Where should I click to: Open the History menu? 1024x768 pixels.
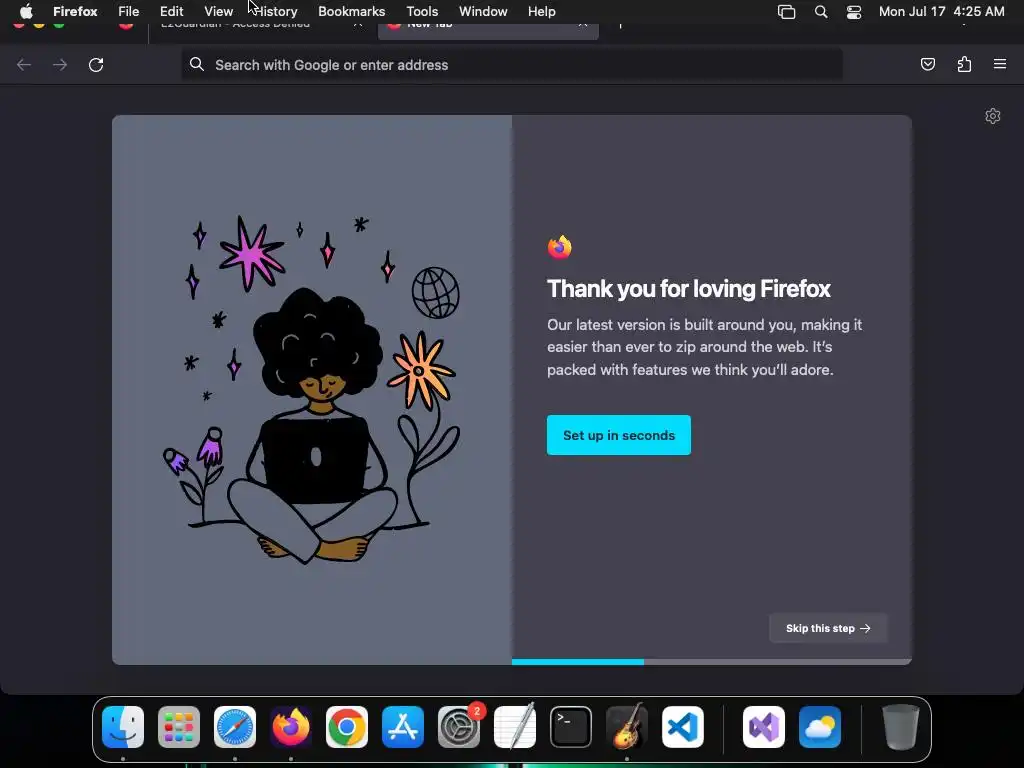(x=276, y=11)
